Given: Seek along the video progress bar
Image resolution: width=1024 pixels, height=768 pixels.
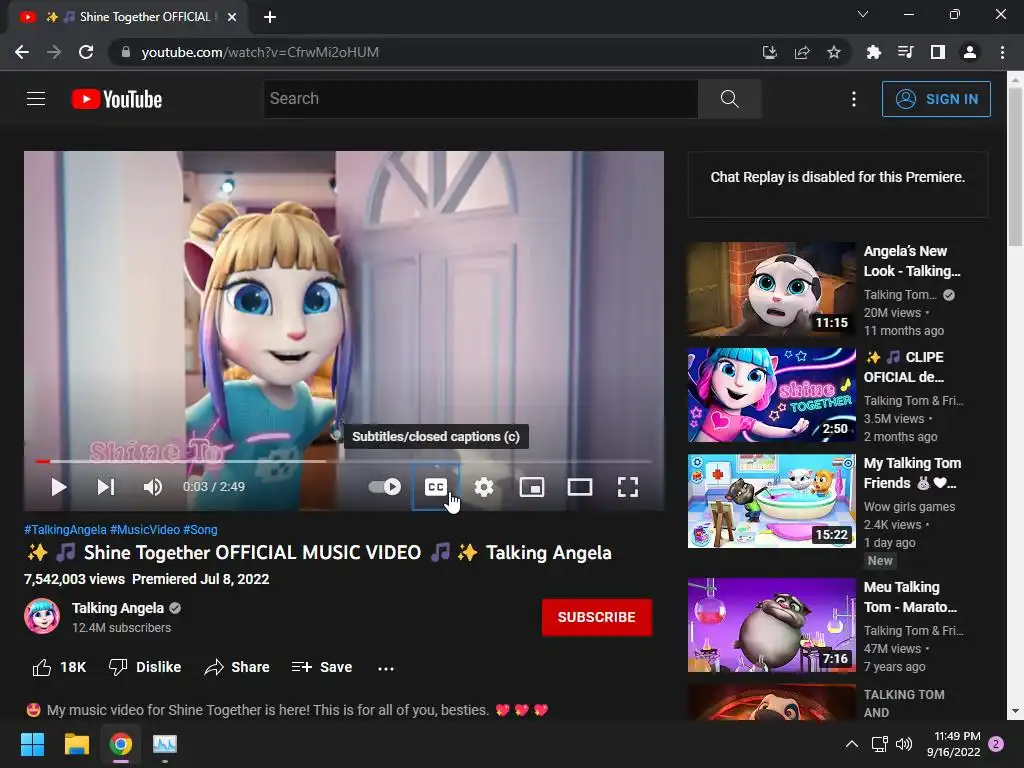Looking at the screenshot, I should 344,461.
